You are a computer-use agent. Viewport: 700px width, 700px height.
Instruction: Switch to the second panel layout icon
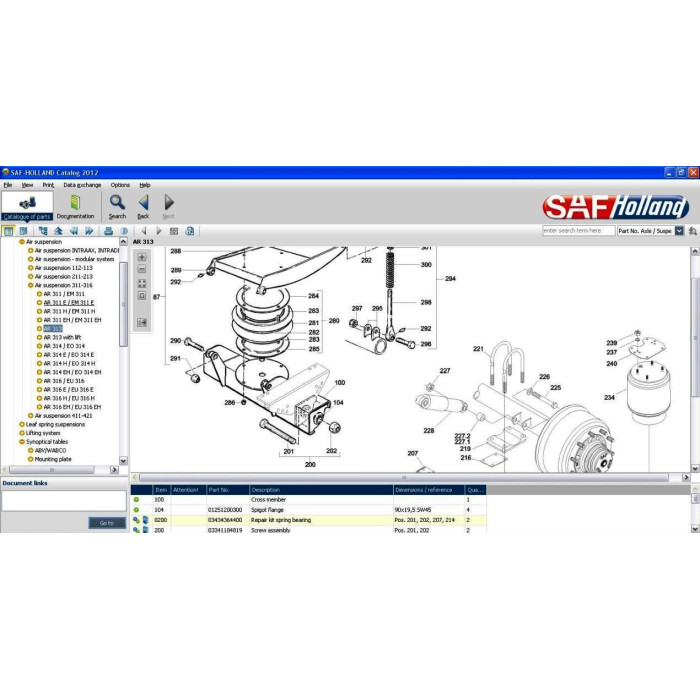[24, 231]
